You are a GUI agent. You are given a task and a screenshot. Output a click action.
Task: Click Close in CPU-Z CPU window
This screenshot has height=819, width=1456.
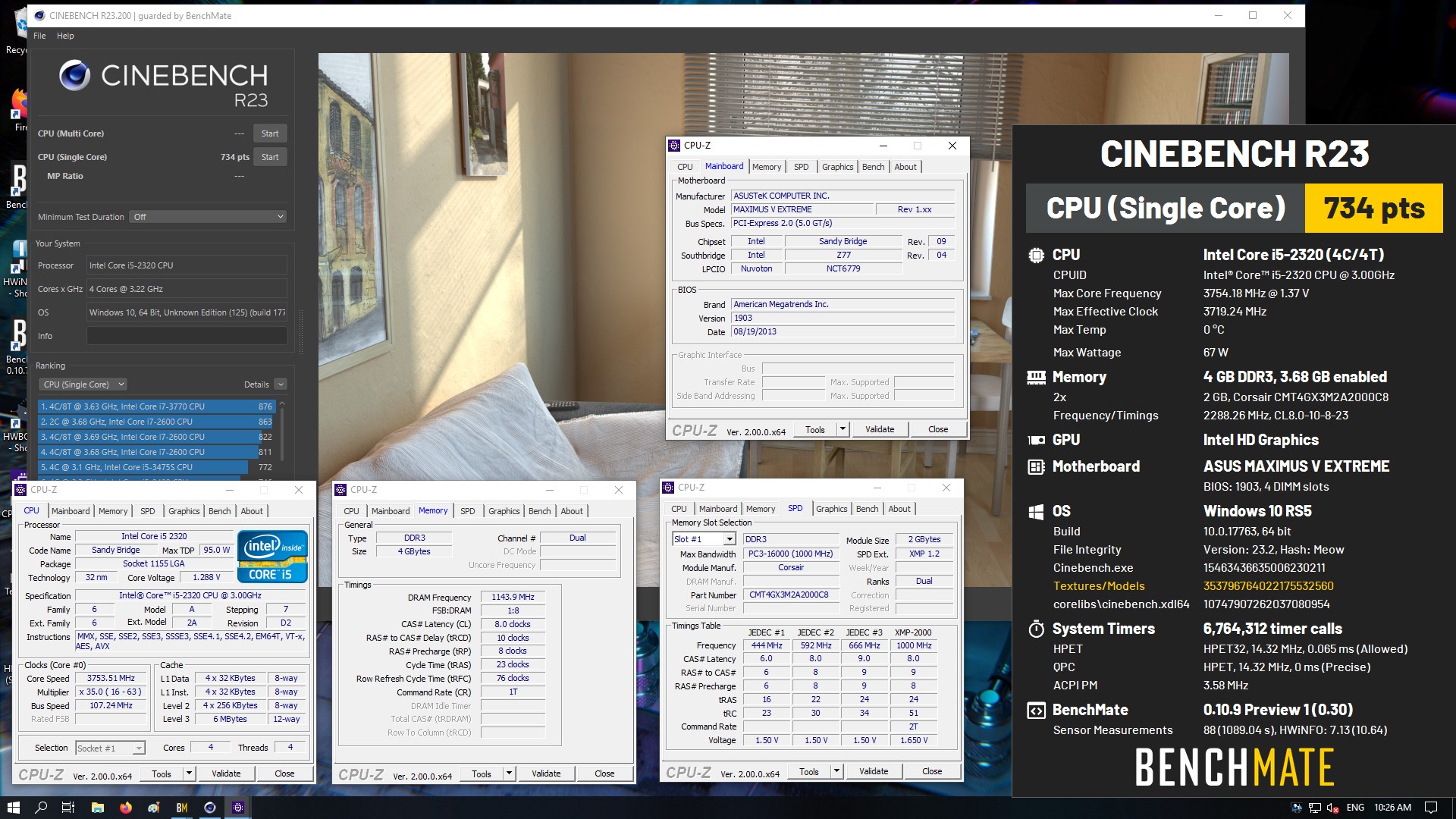tap(284, 773)
